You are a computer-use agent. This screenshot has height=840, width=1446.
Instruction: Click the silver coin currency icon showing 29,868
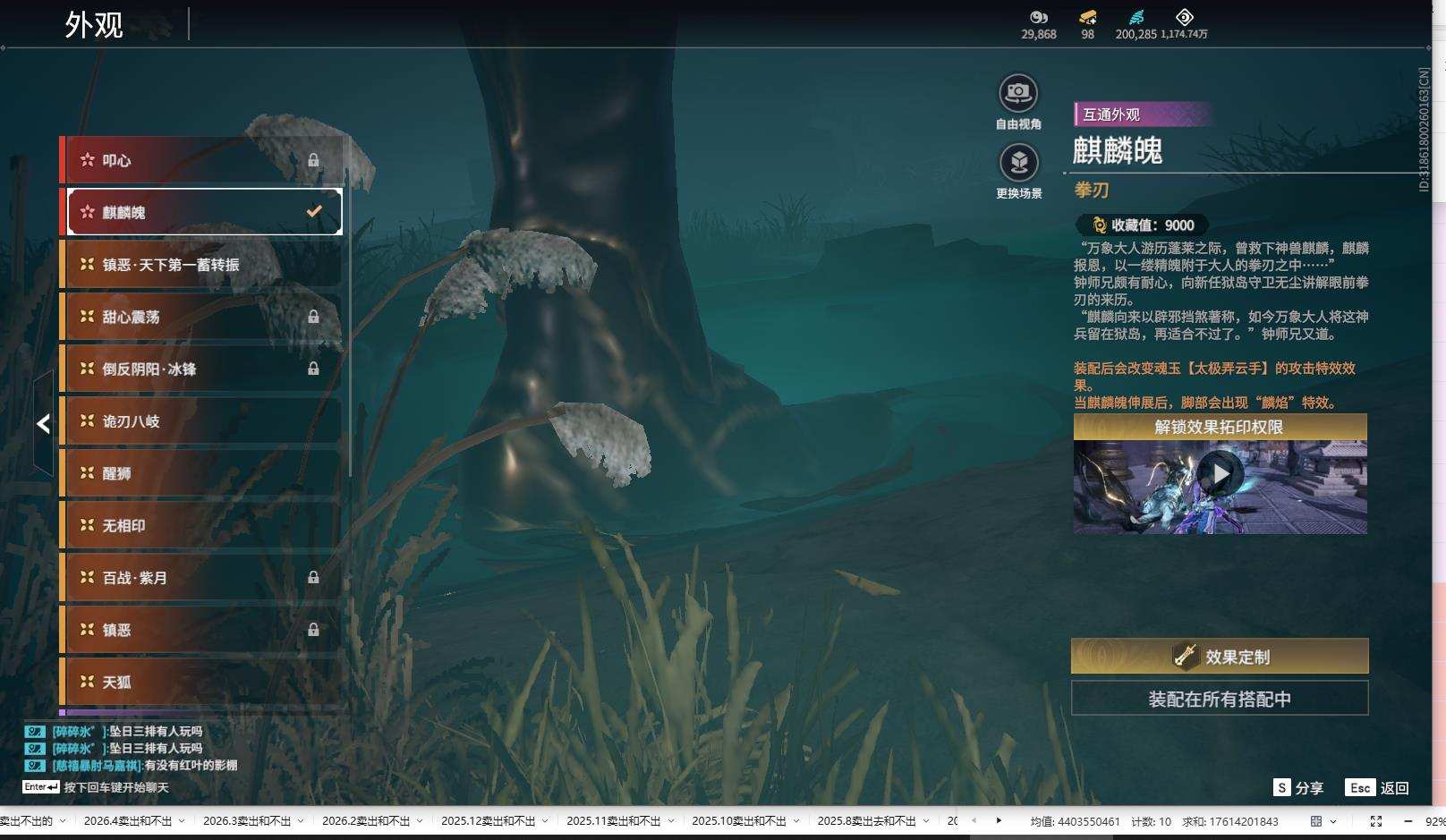(x=1038, y=17)
